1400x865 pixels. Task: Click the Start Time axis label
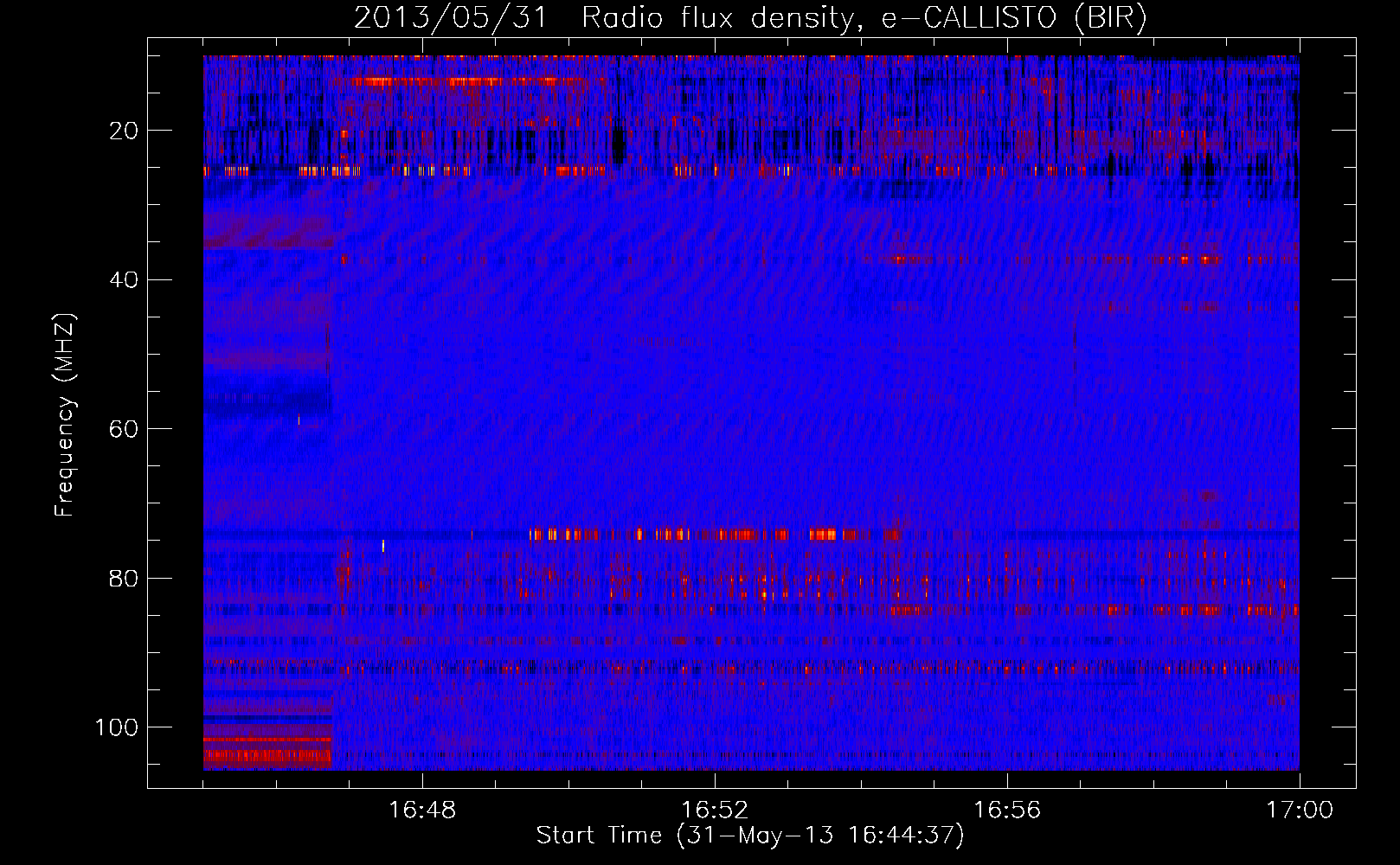pos(750,836)
